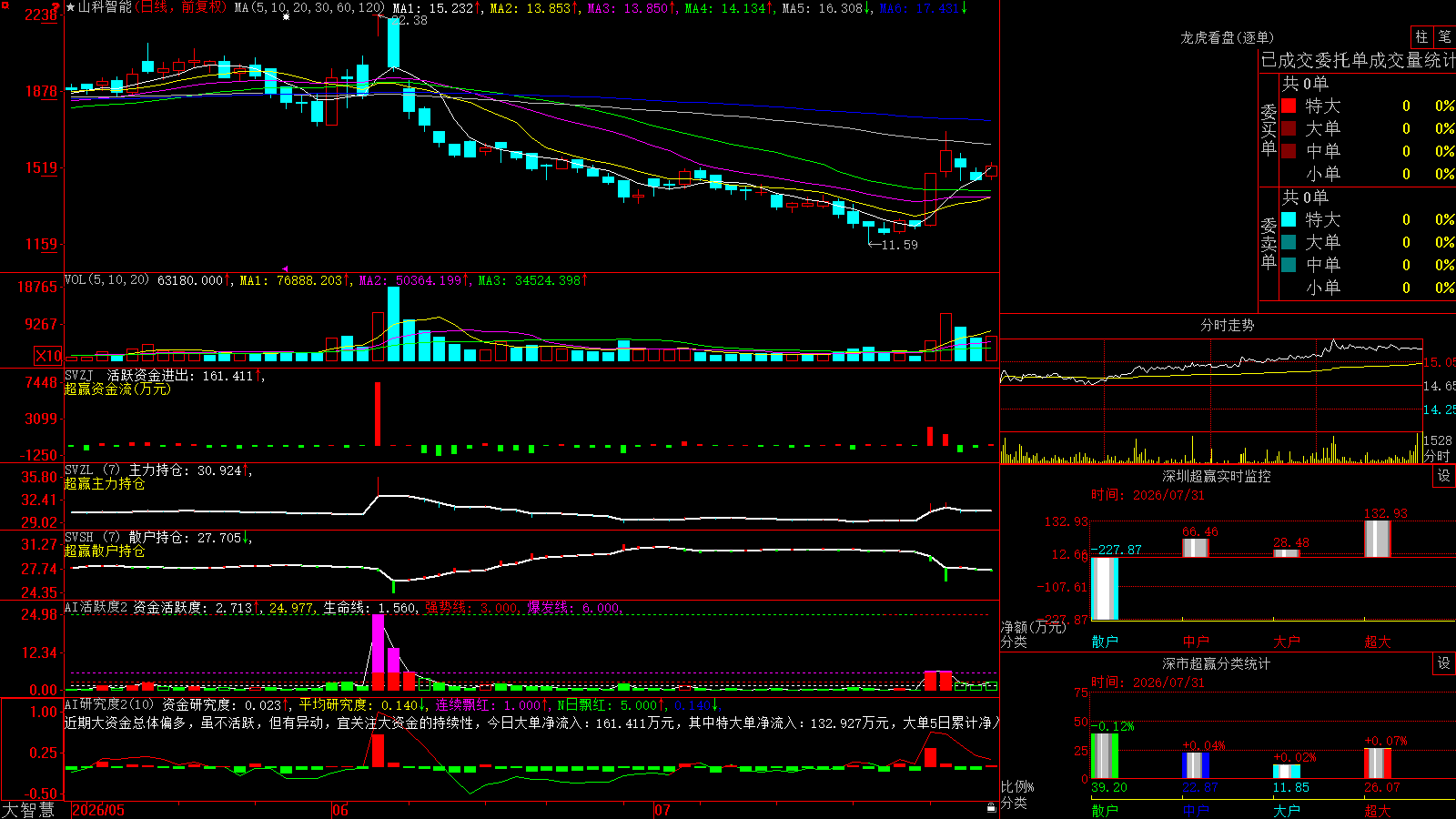Click the MA(5,10,20,30,60,120) parameter label

coord(309,7)
